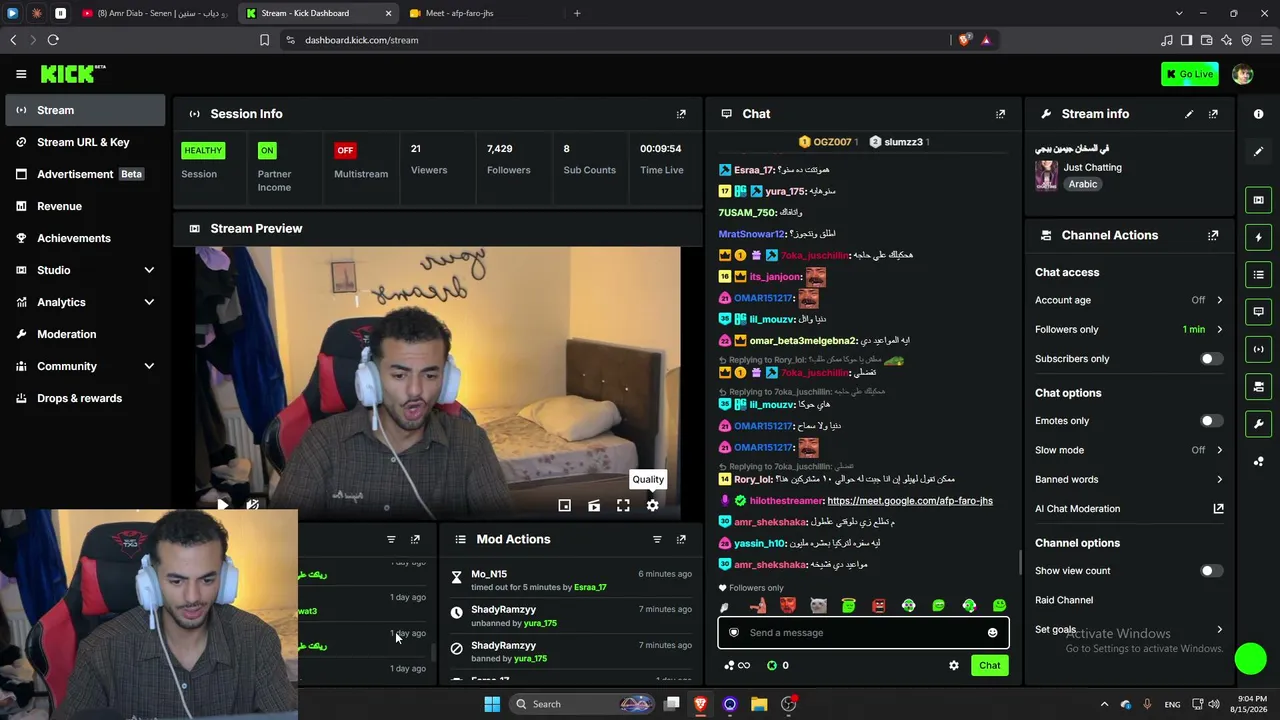Open Slow mode options
This screenshot has width=1280, height=720.
[1129, 450]
